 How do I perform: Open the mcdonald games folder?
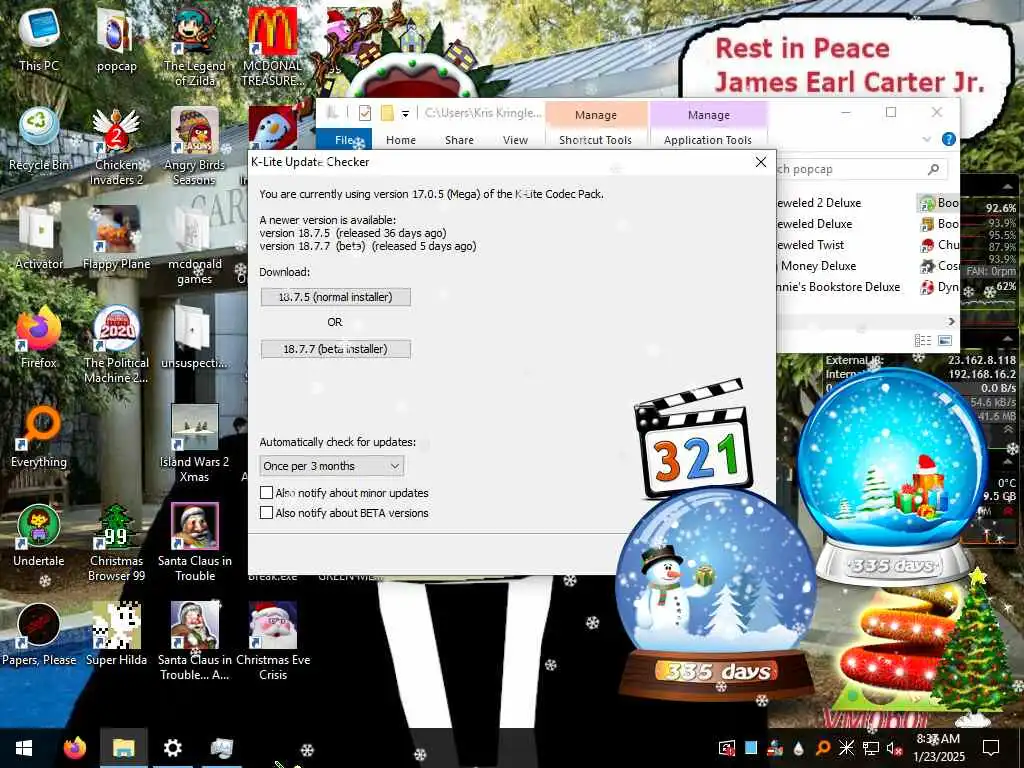195,245
